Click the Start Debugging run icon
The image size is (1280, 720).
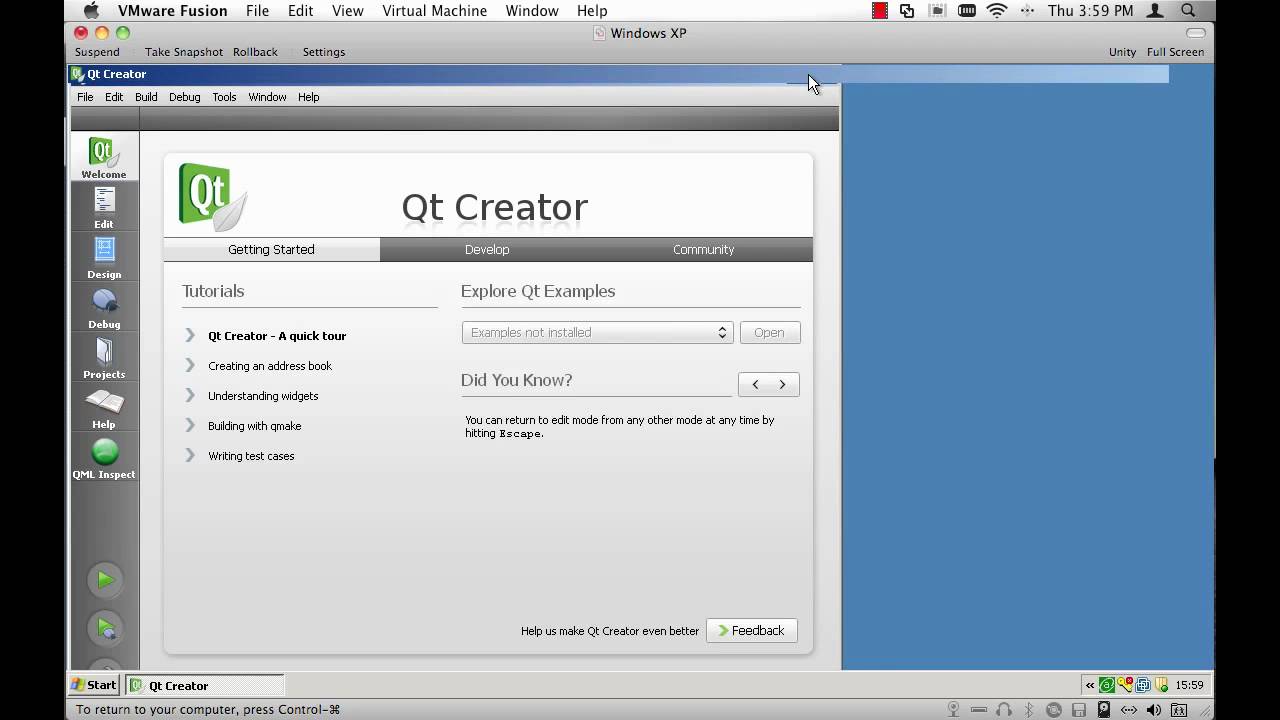pyautogui.click(x=105, y=629)
